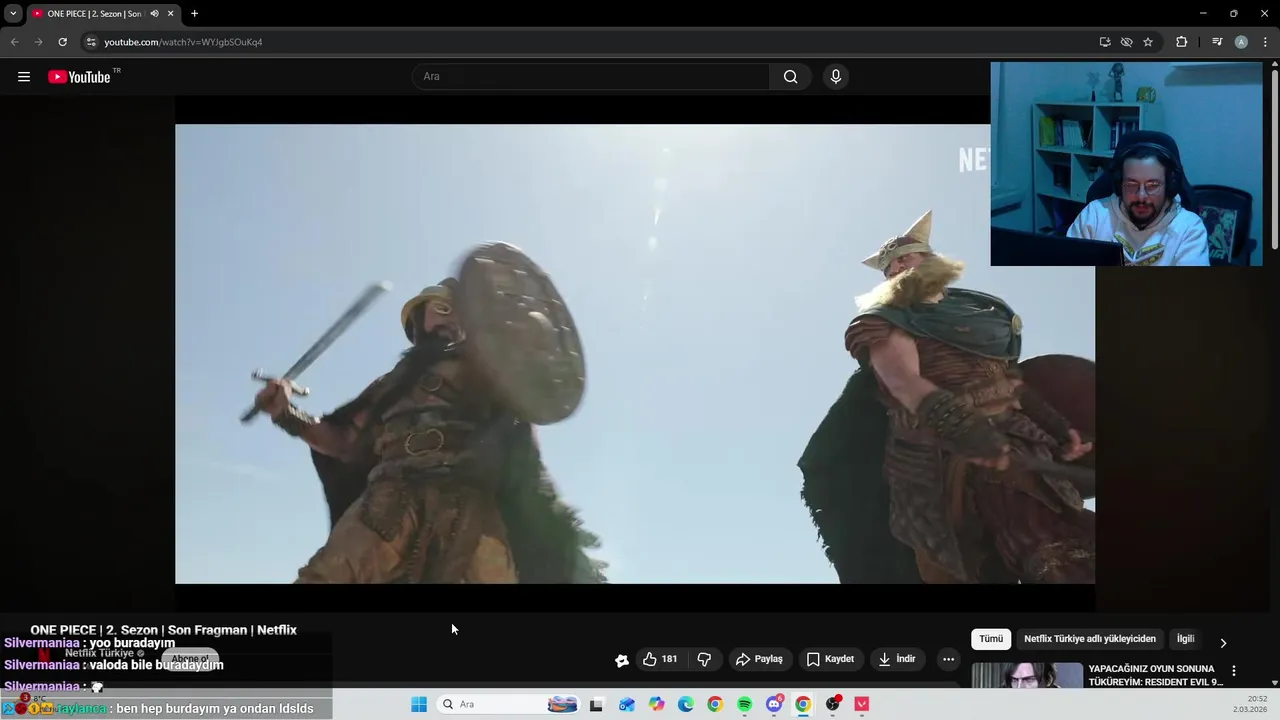Click the ONE PIECE 2. Sezon video title

[164, 630]
